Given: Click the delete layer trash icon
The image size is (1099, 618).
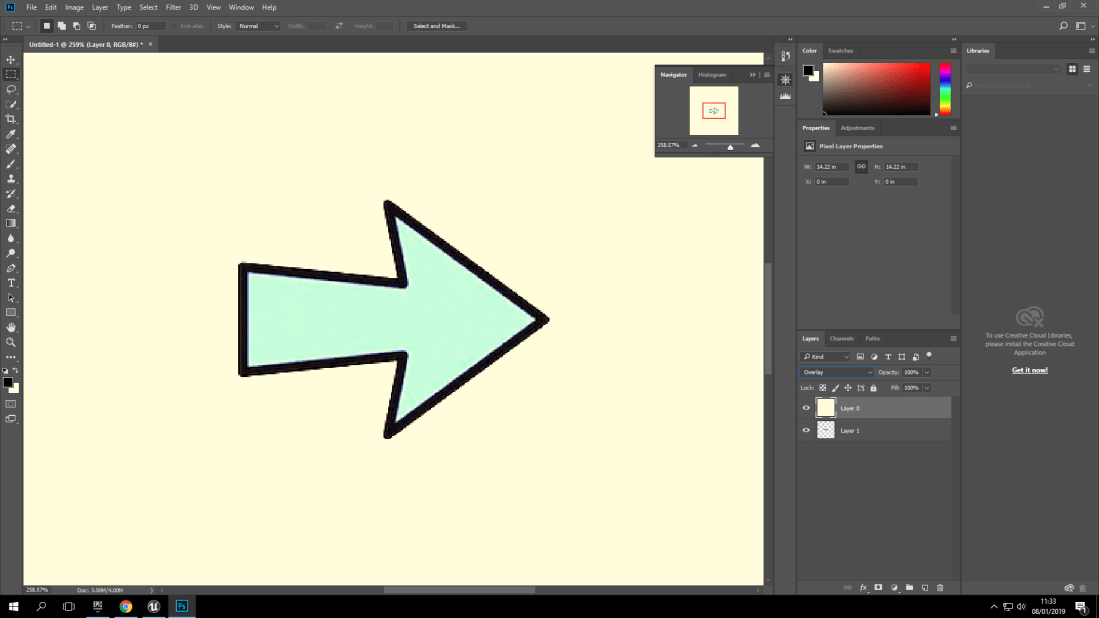Looking at the screenshot, I should point(941,588).
